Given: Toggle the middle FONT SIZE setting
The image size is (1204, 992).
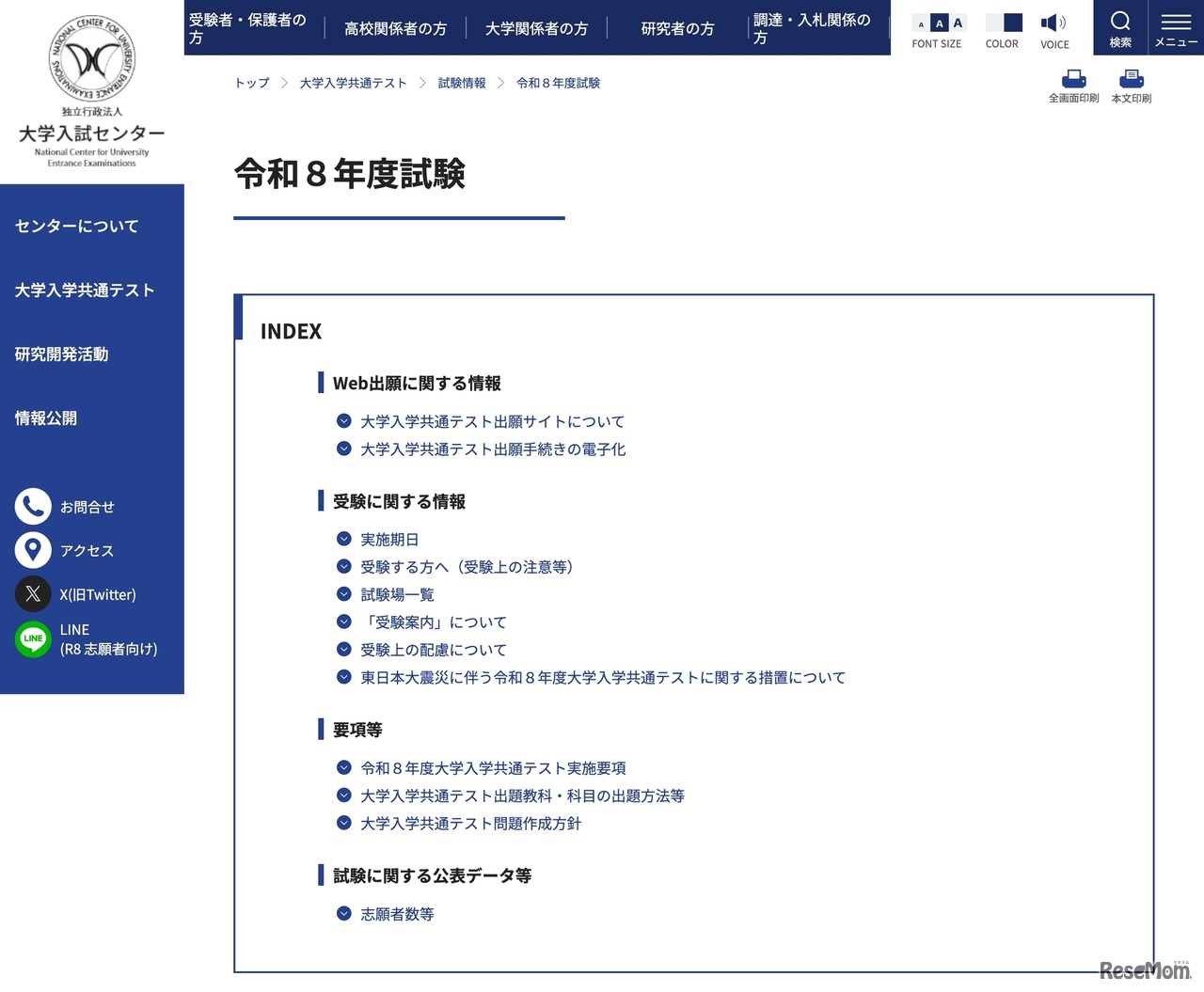Looking at the screenshot, I should (x=938, y=23).
